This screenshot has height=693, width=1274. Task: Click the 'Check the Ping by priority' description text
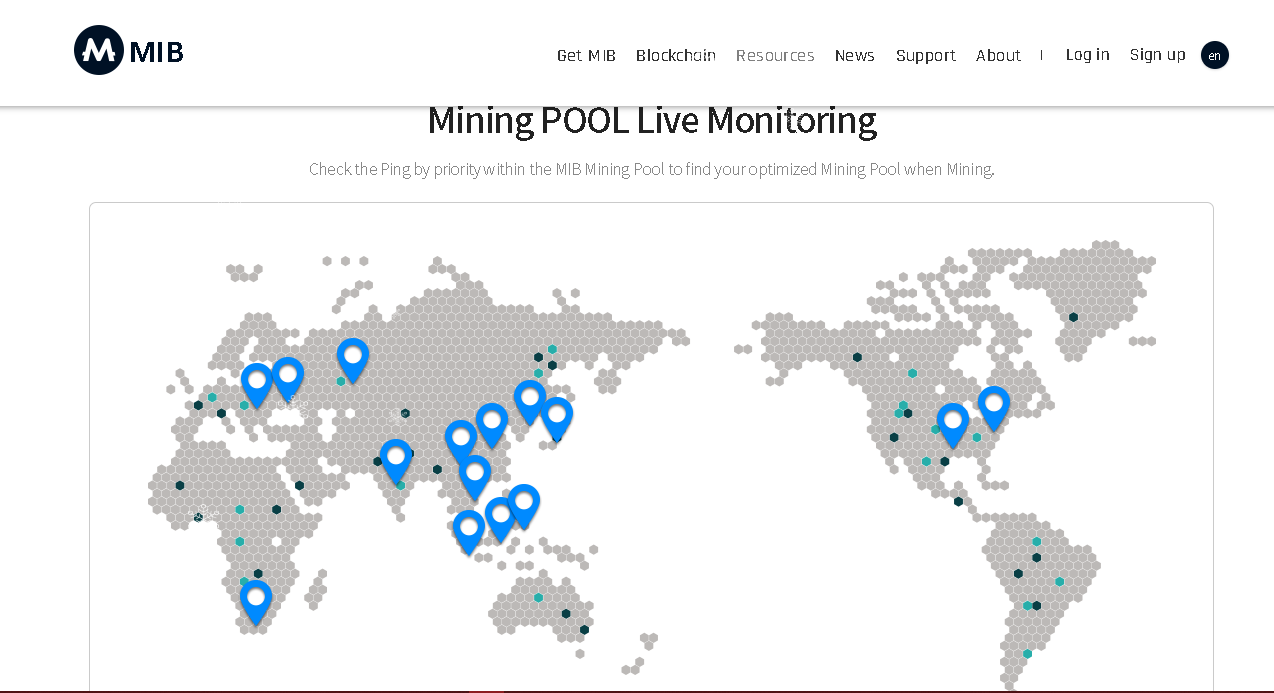[x=652, y=169]
